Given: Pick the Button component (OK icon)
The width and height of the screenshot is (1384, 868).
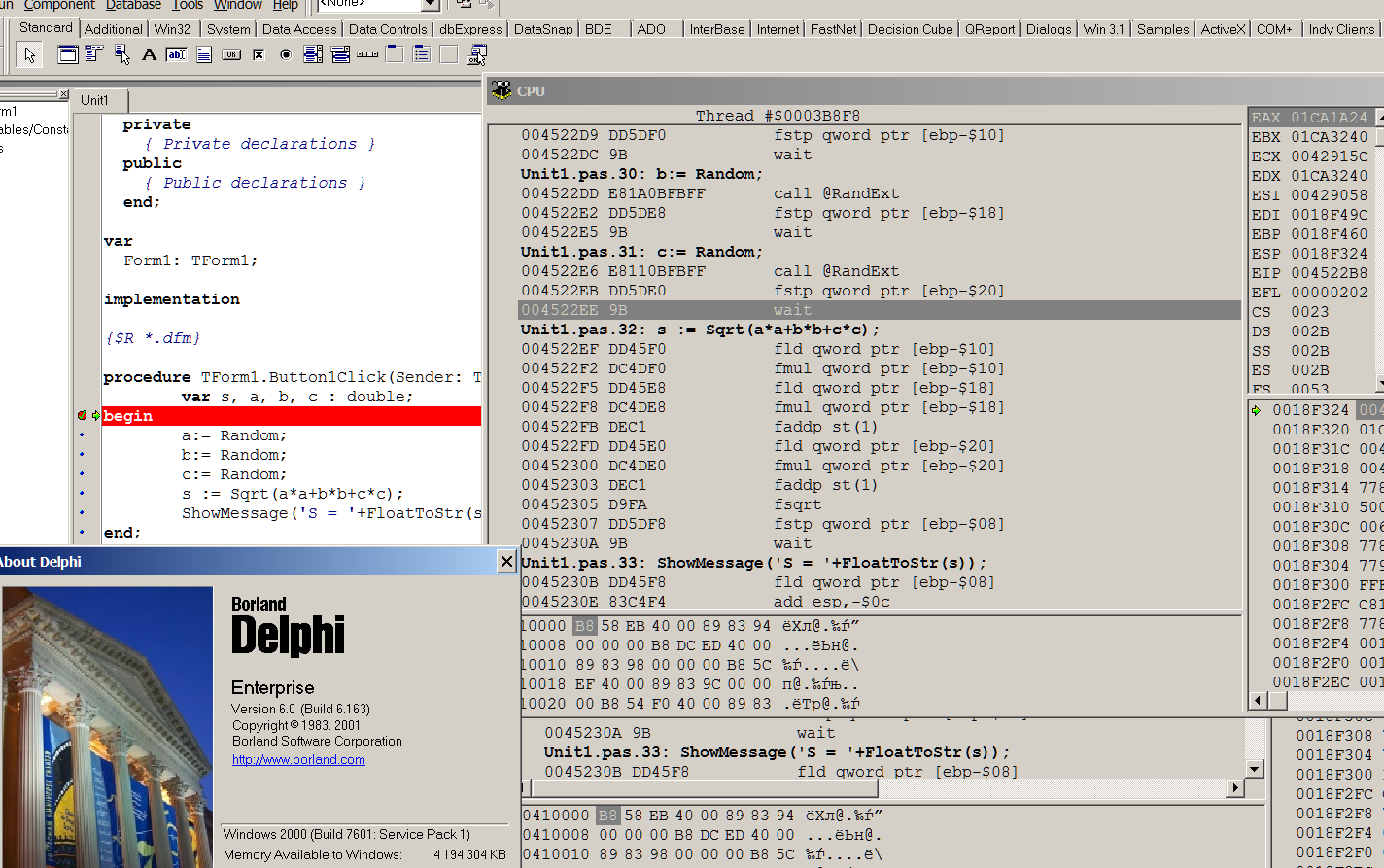Looking at the screenshot, I should [x=231, y=54].
